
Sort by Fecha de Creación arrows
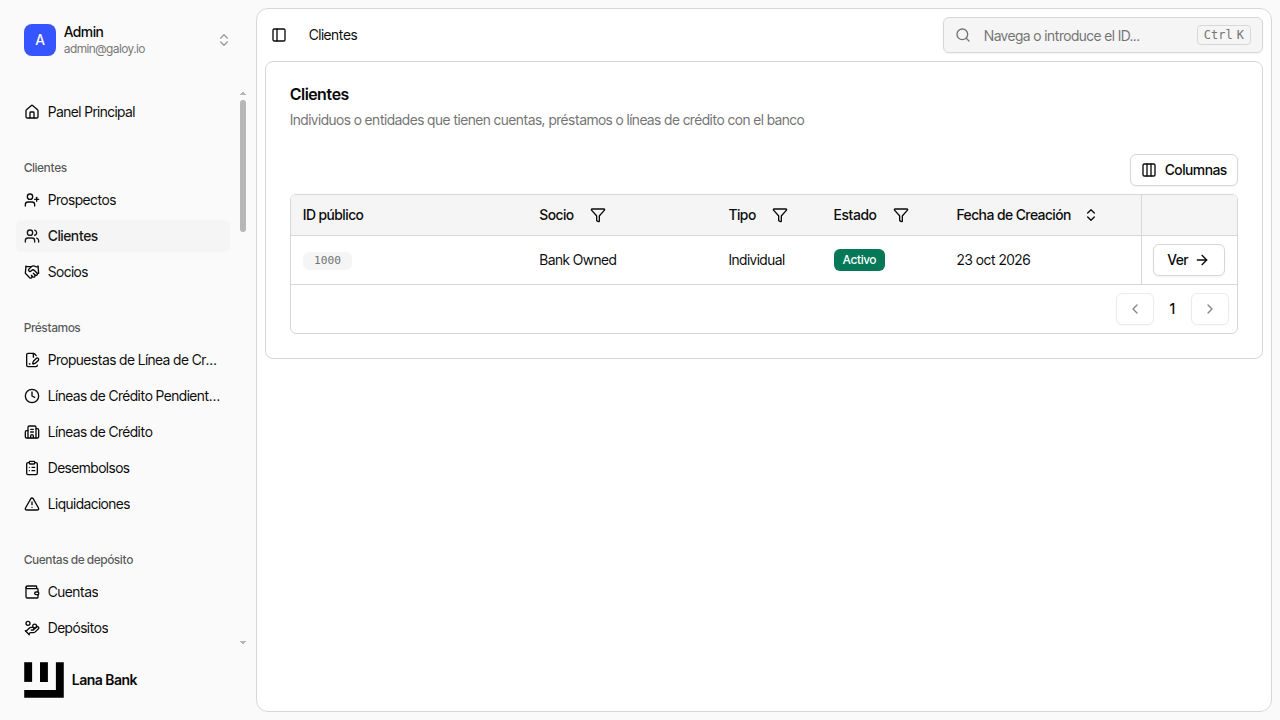[x=1091, y=215]
